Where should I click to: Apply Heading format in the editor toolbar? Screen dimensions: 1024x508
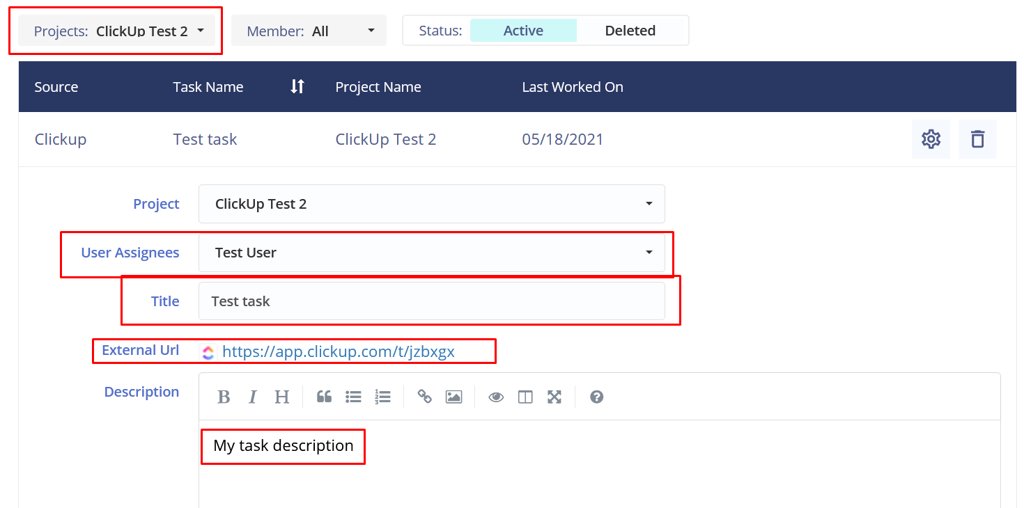pyautogui.click(x=282, y=397)
